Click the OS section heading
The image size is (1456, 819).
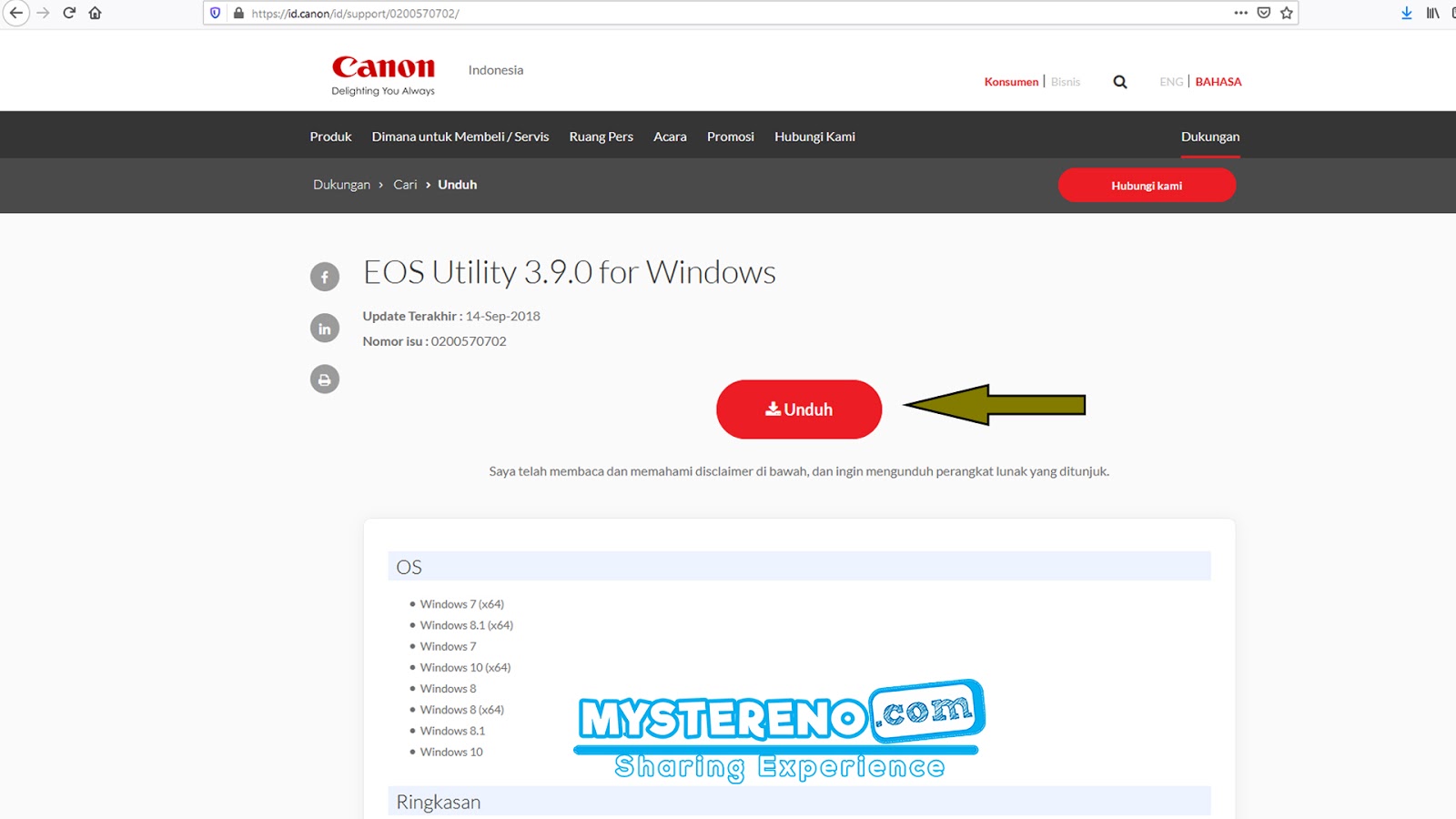(409, 567)
